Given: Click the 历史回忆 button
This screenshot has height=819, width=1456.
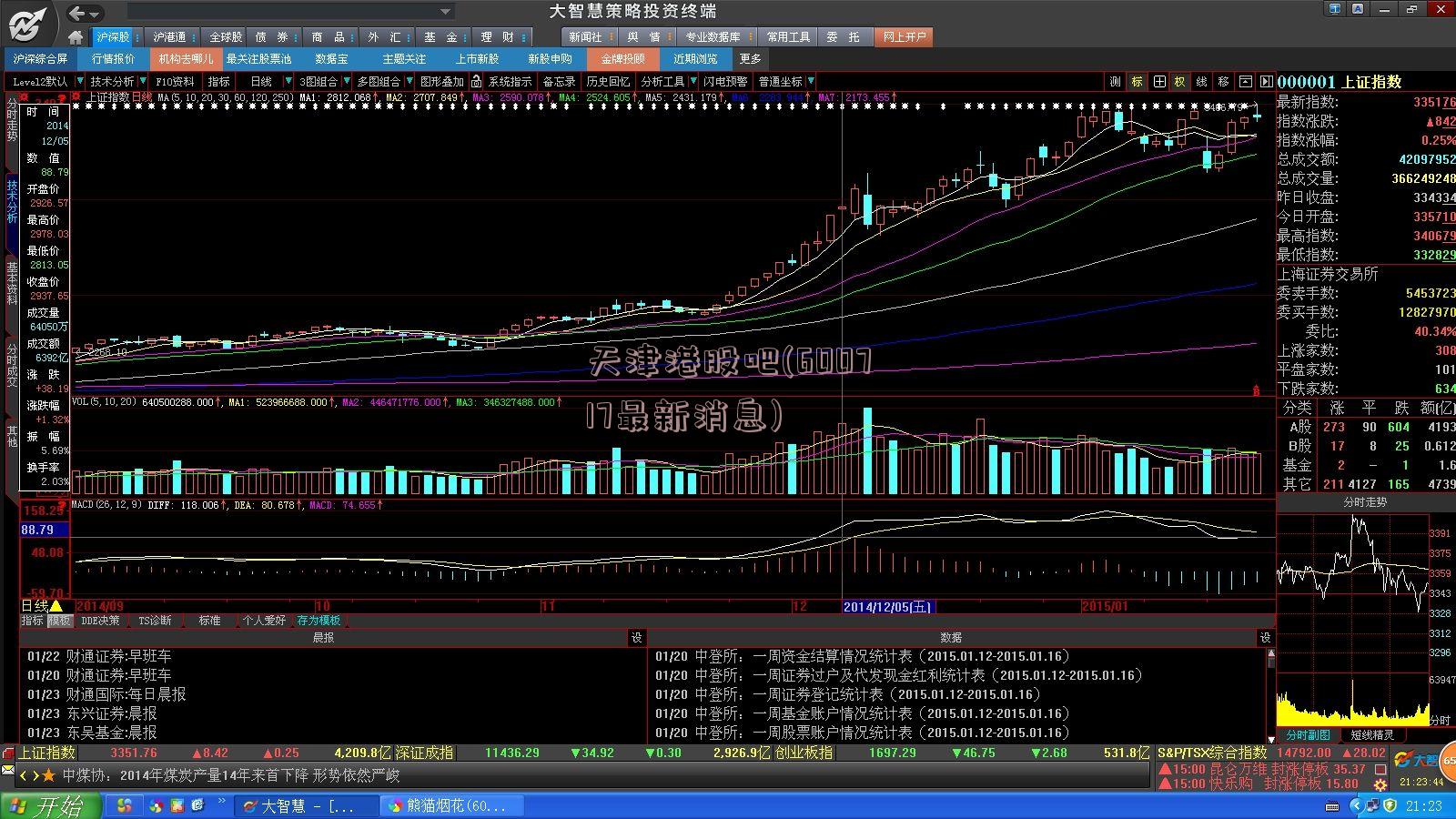Looking at the screenshot, I should click(608, 82).
